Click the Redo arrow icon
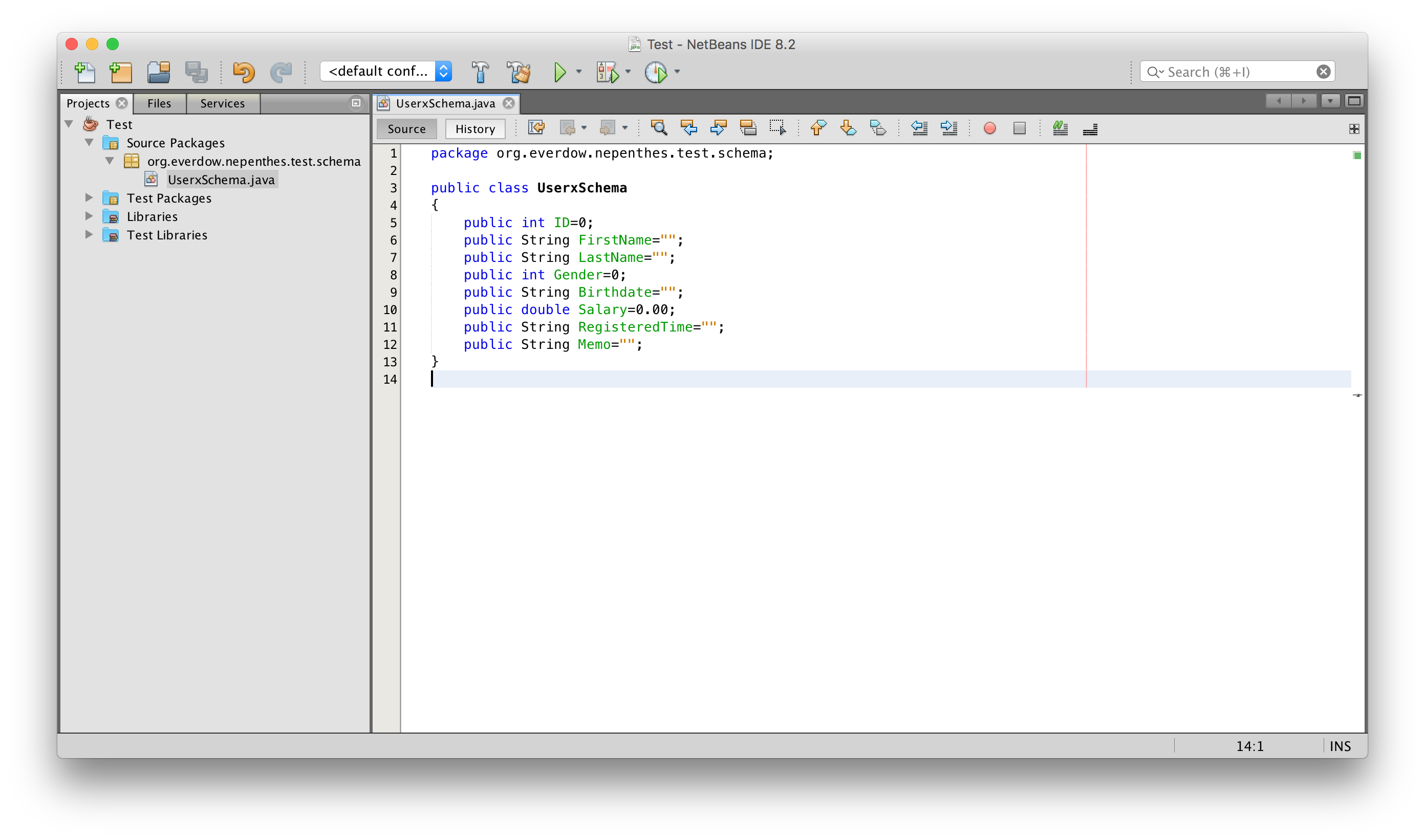Screen dimensions: 1425x840 [x=281, y=72]
